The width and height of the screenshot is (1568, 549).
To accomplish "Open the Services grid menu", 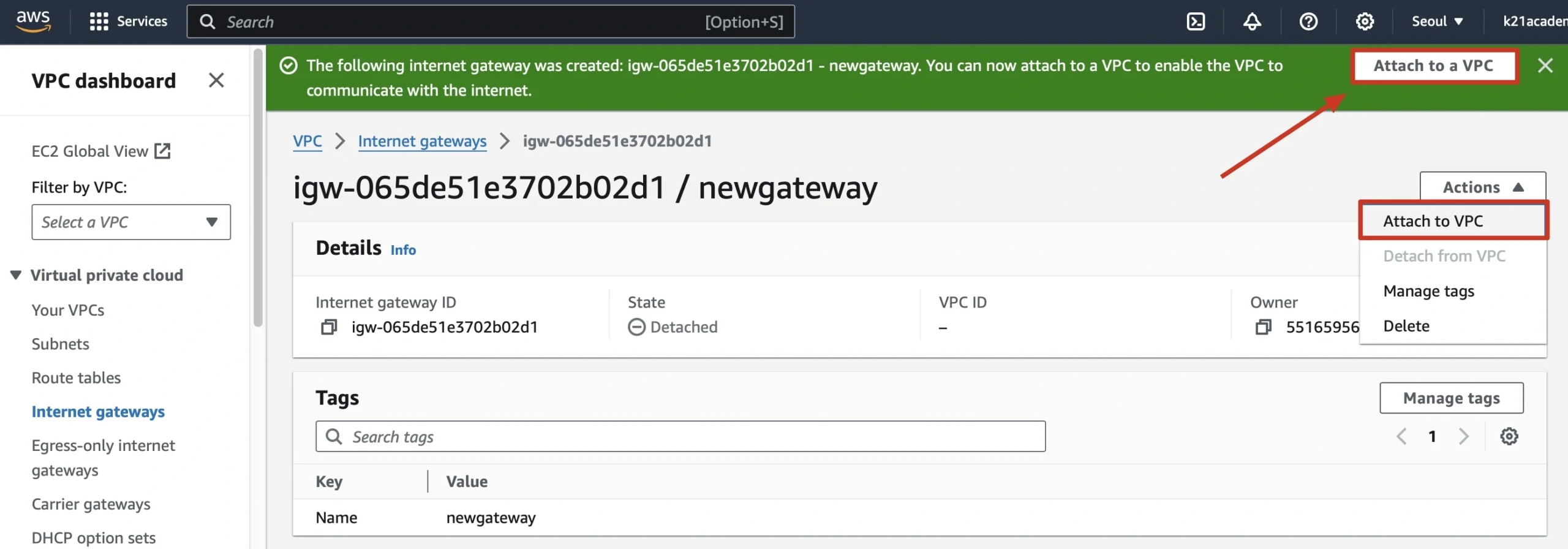I will coord(129,22).
